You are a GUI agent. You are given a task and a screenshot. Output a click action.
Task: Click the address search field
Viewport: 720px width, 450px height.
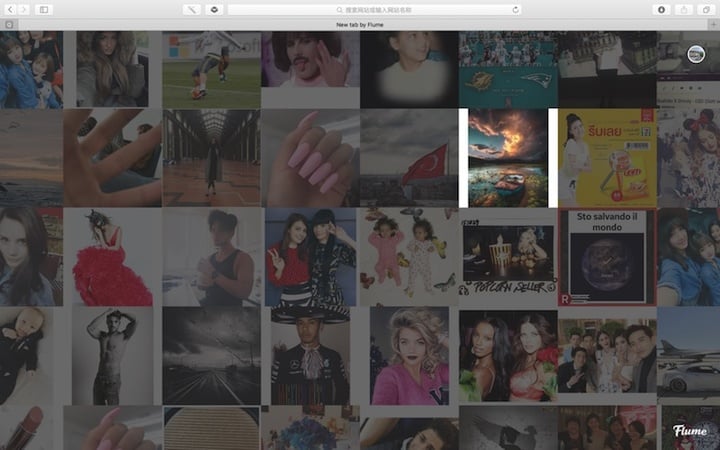[x=372, y=9]
